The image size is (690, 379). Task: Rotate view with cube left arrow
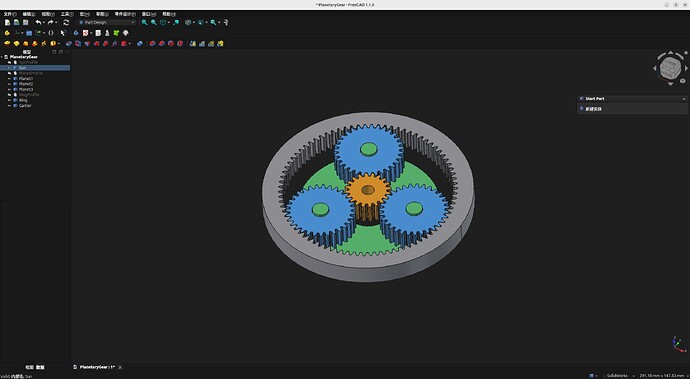point(655,68)
